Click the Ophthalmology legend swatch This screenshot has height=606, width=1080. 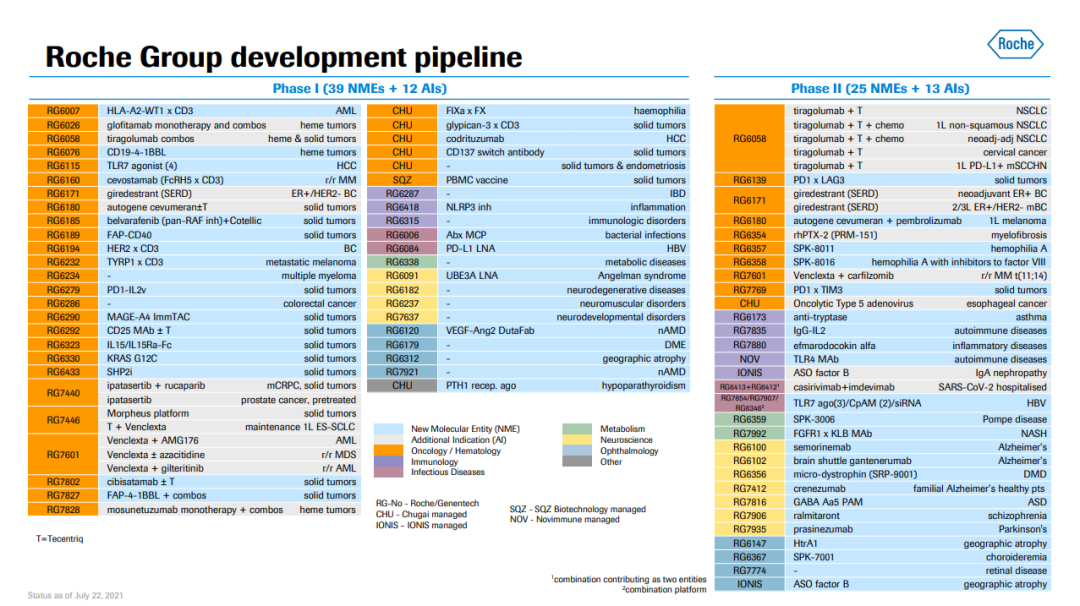(x=577, y=451)
